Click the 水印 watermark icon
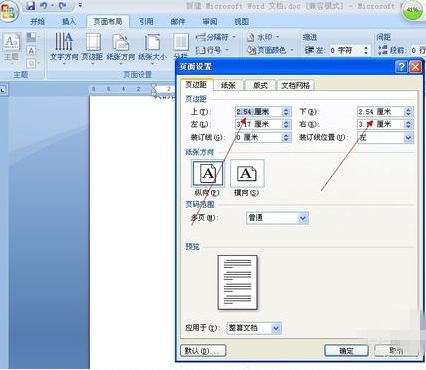This screenshot has height=370, width=426. tap(250, 37)
